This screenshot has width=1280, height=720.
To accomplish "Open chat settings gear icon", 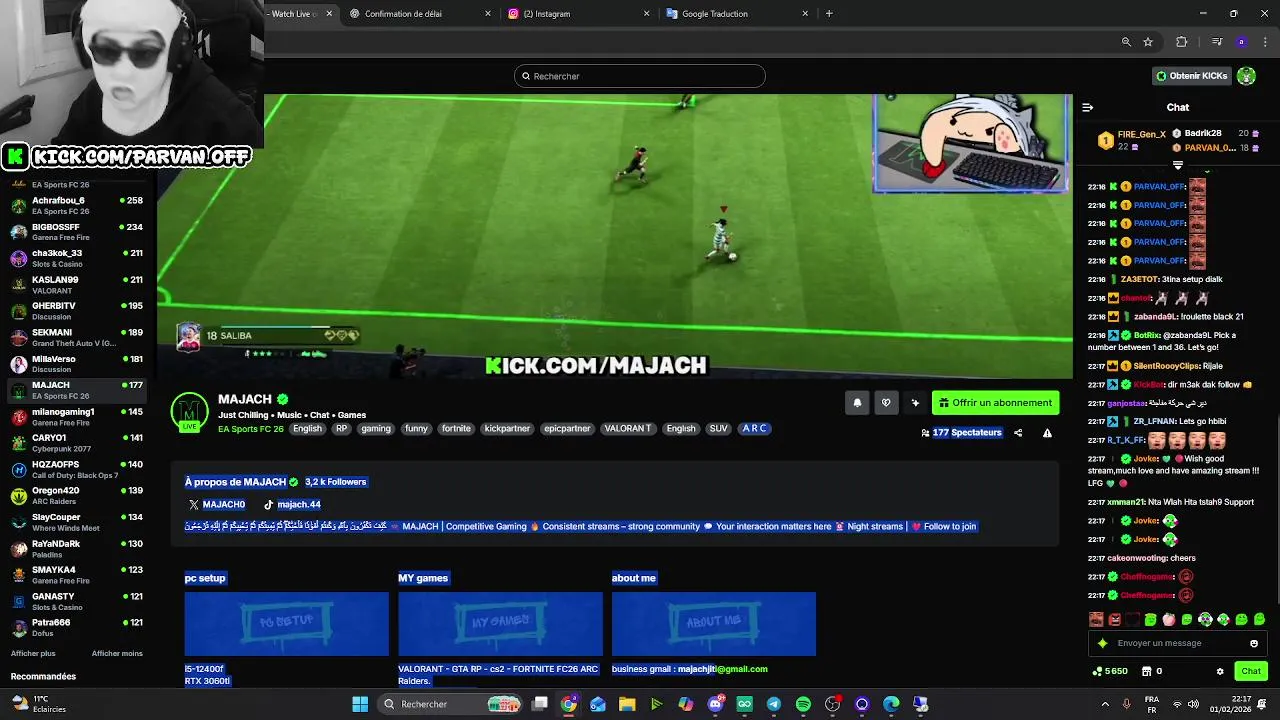I will (1220, 671).
